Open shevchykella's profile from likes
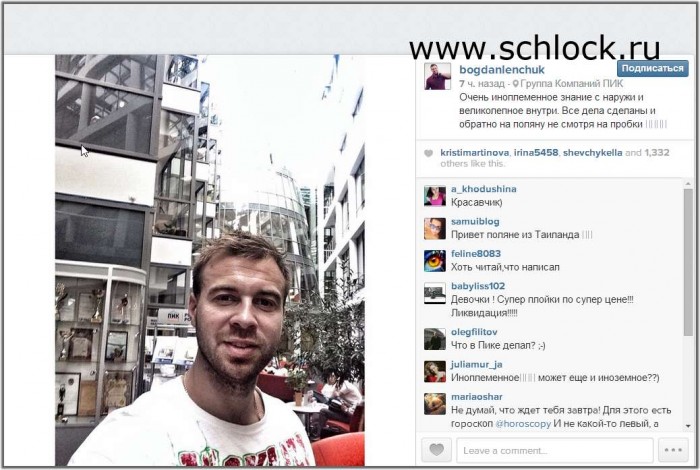Screen dimensions: 700x470 click(592, 153)
